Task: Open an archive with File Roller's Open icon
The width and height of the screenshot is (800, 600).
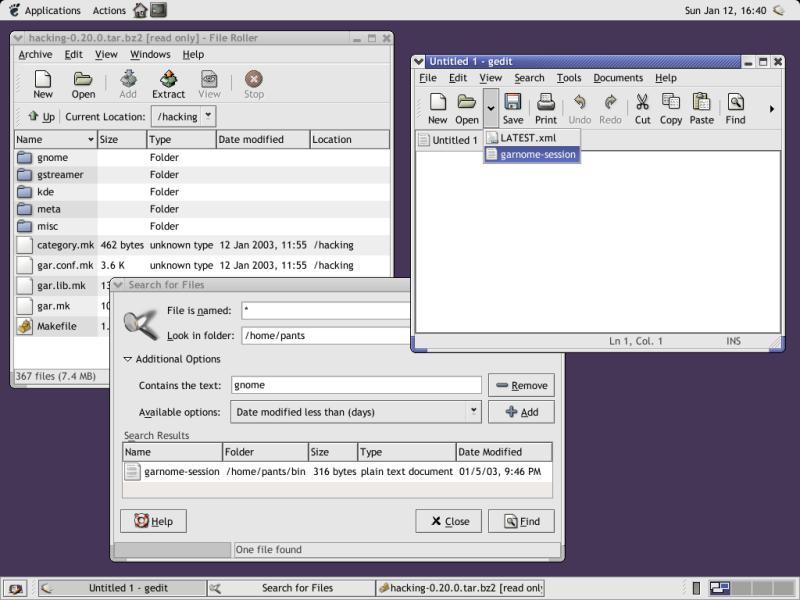Action: click(x=83, y=84)
